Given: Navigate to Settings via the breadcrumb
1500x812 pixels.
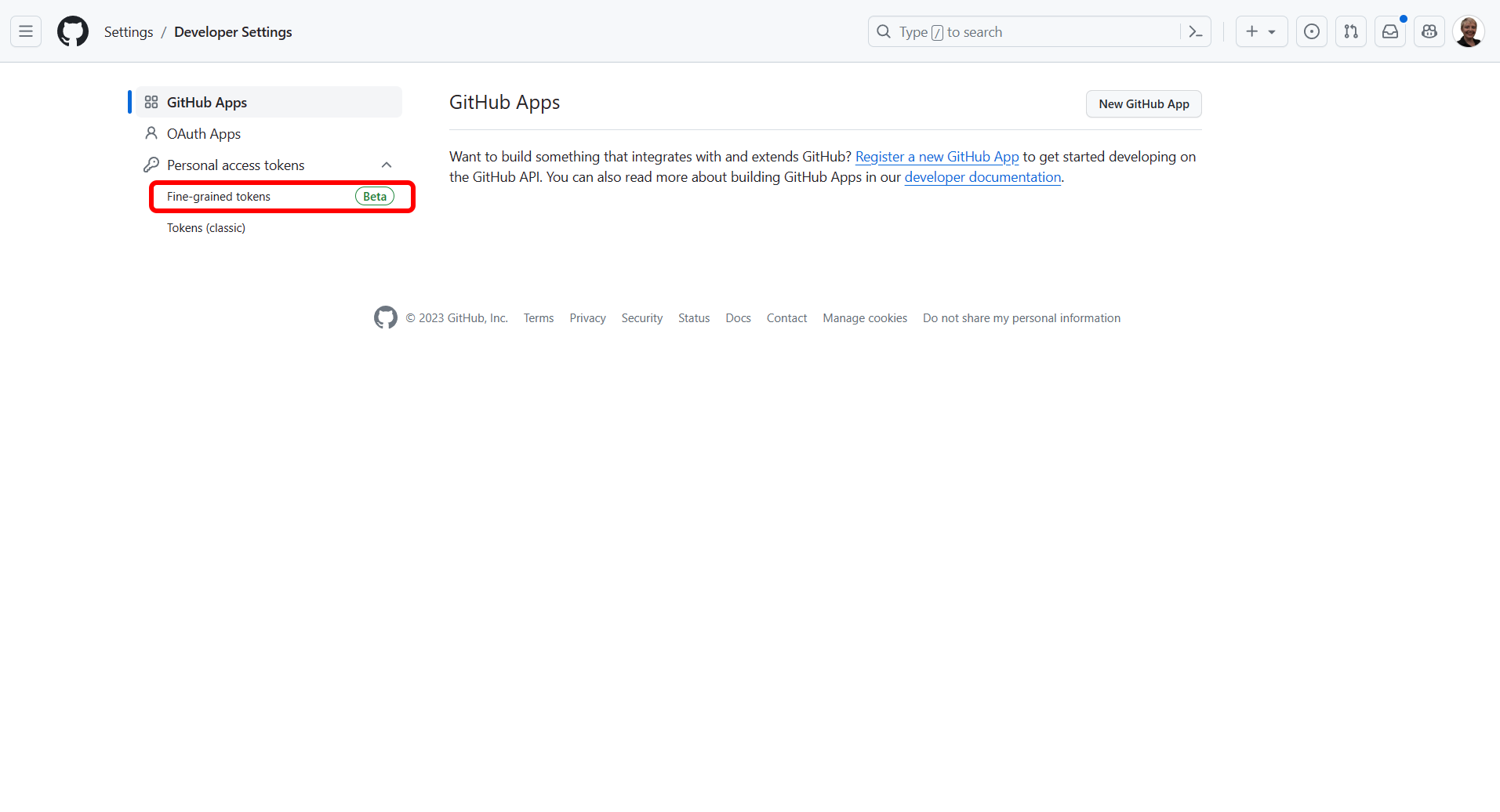Looking at the screenshot, I should pyautogui.click(x=128, y=31).
